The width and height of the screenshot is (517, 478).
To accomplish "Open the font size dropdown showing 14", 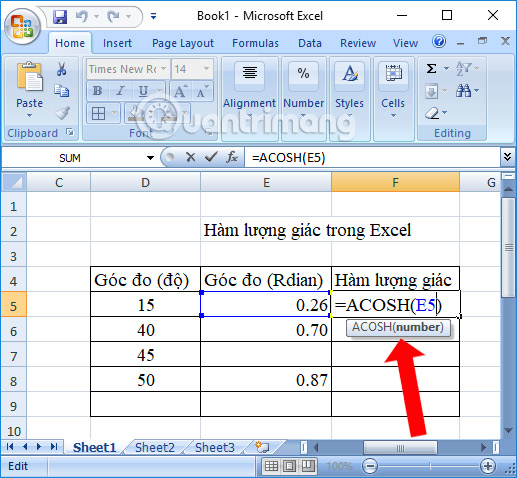I will point(207,69).
